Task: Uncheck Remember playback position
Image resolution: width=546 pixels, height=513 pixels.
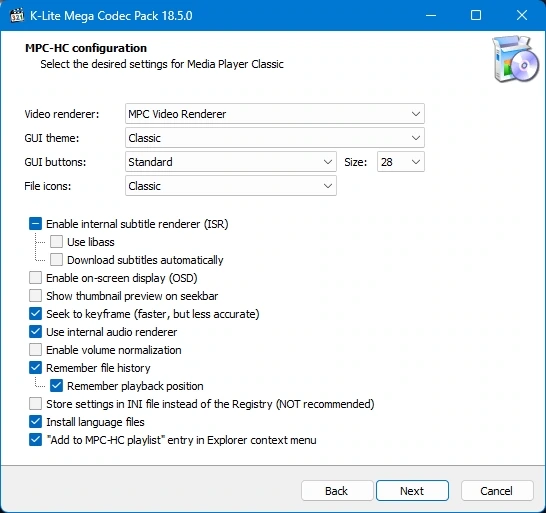Action: click(56, 386)
